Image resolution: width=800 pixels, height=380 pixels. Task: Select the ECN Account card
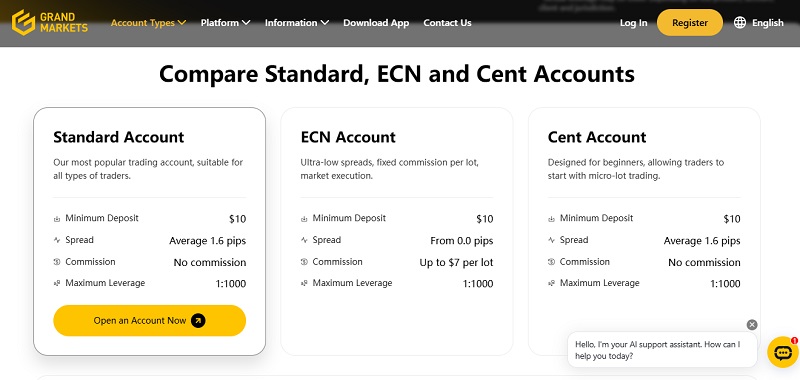click(x=396, y=231)
